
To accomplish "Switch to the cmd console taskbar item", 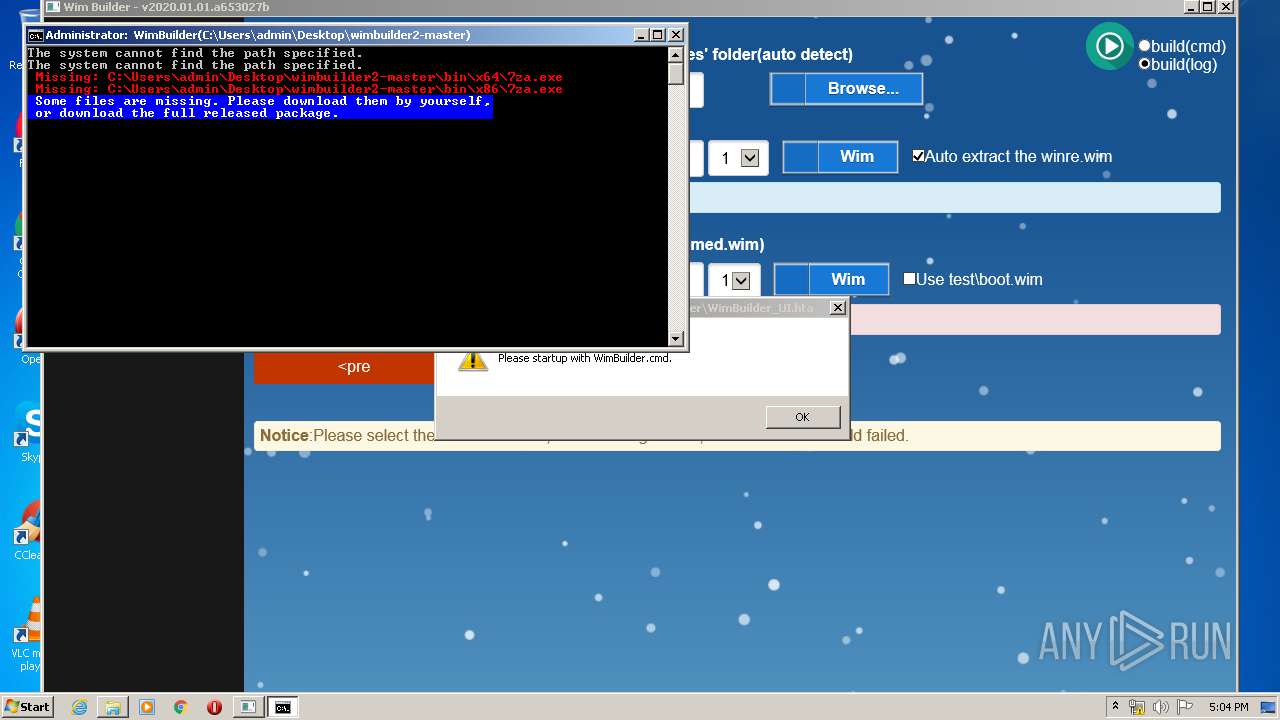I will 283,707.
